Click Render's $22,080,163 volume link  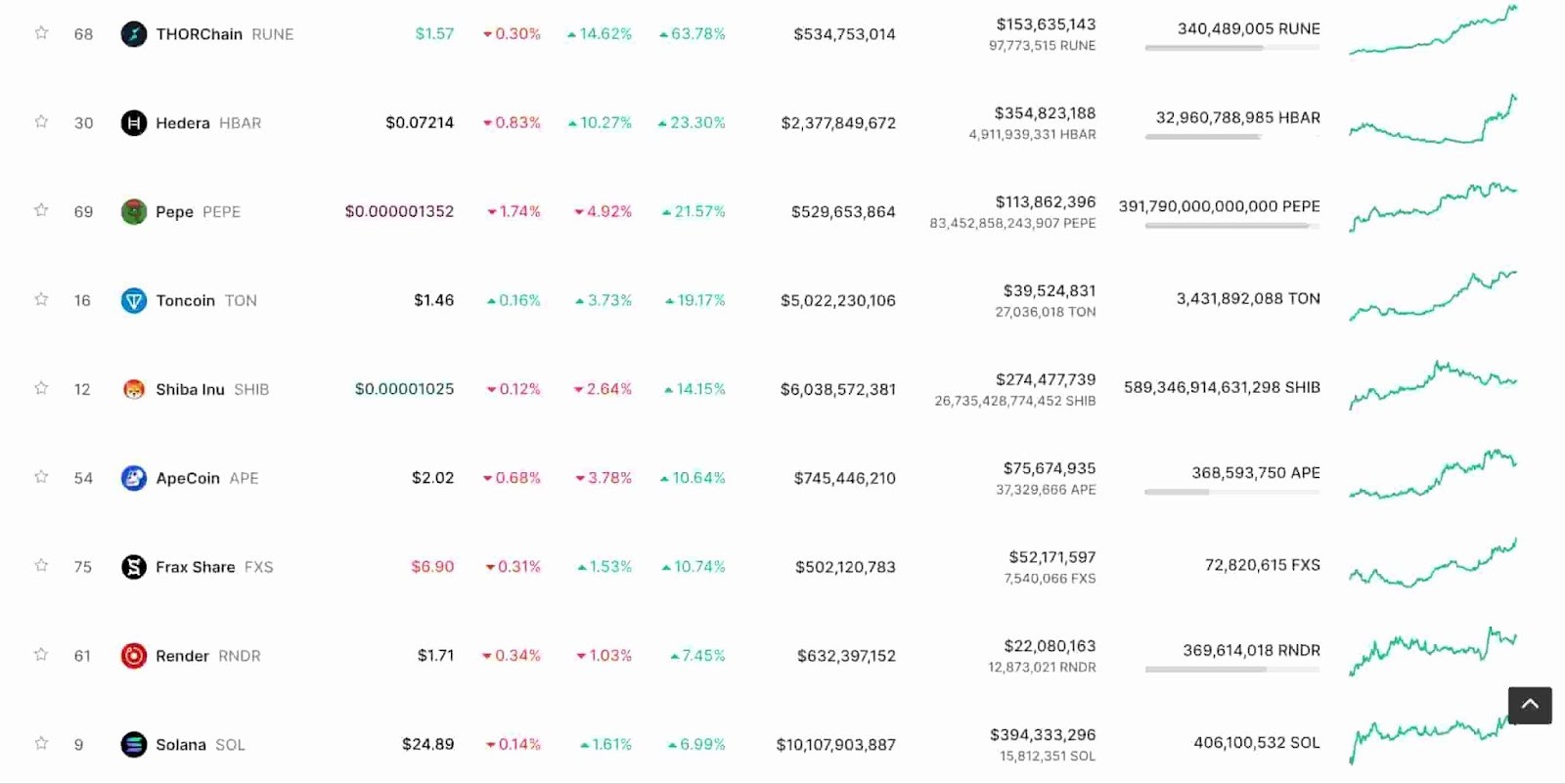(1050, 646)
